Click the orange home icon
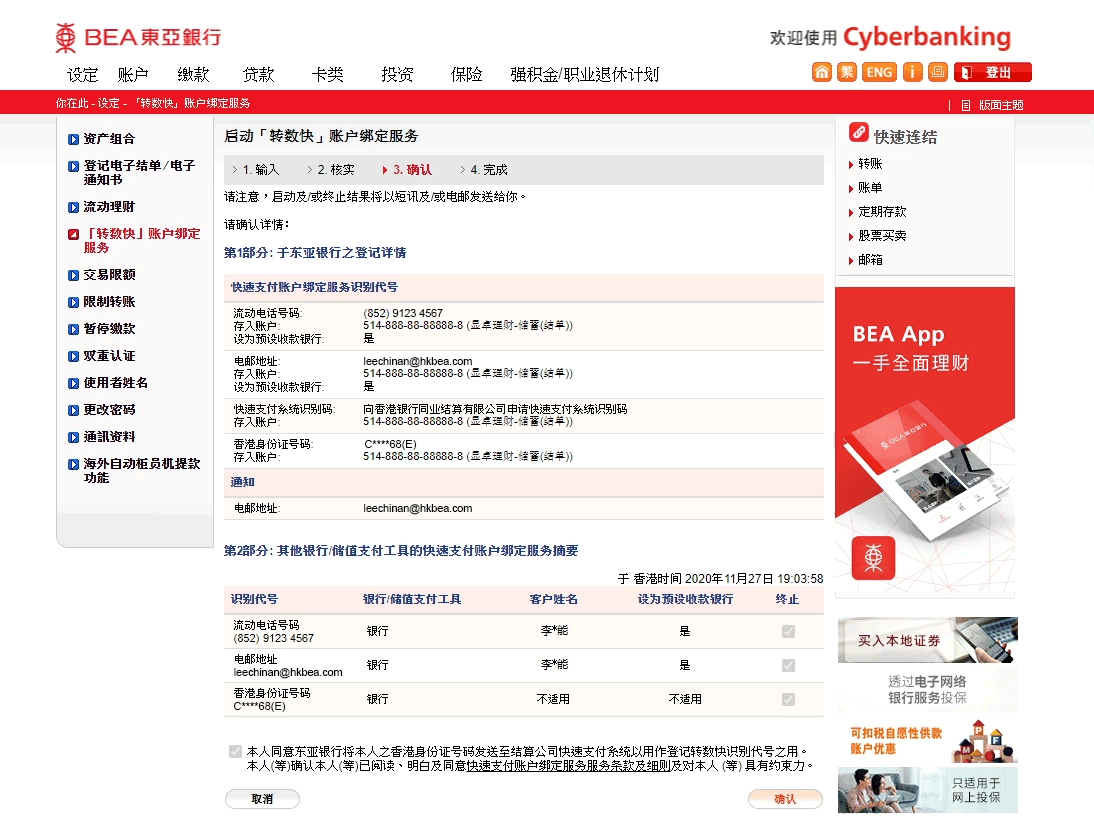 point(822,72)
